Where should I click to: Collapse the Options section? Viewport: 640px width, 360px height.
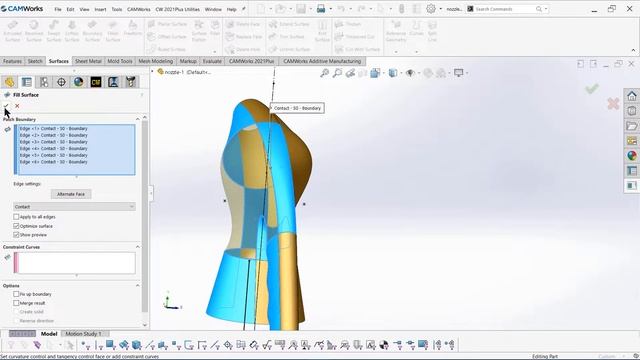tap(138, 286)
